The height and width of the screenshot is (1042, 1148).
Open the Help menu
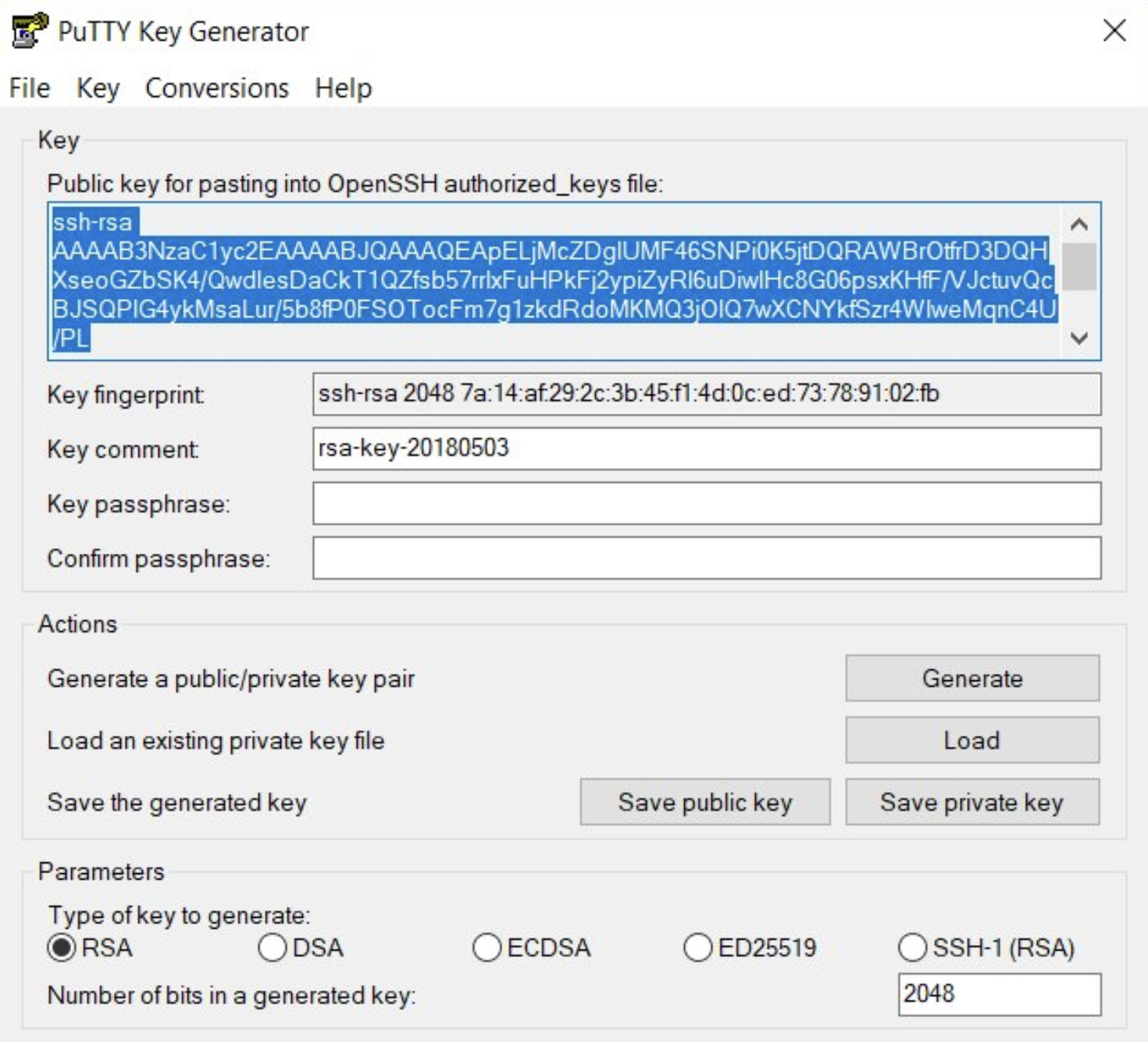[x=344, y=88]
